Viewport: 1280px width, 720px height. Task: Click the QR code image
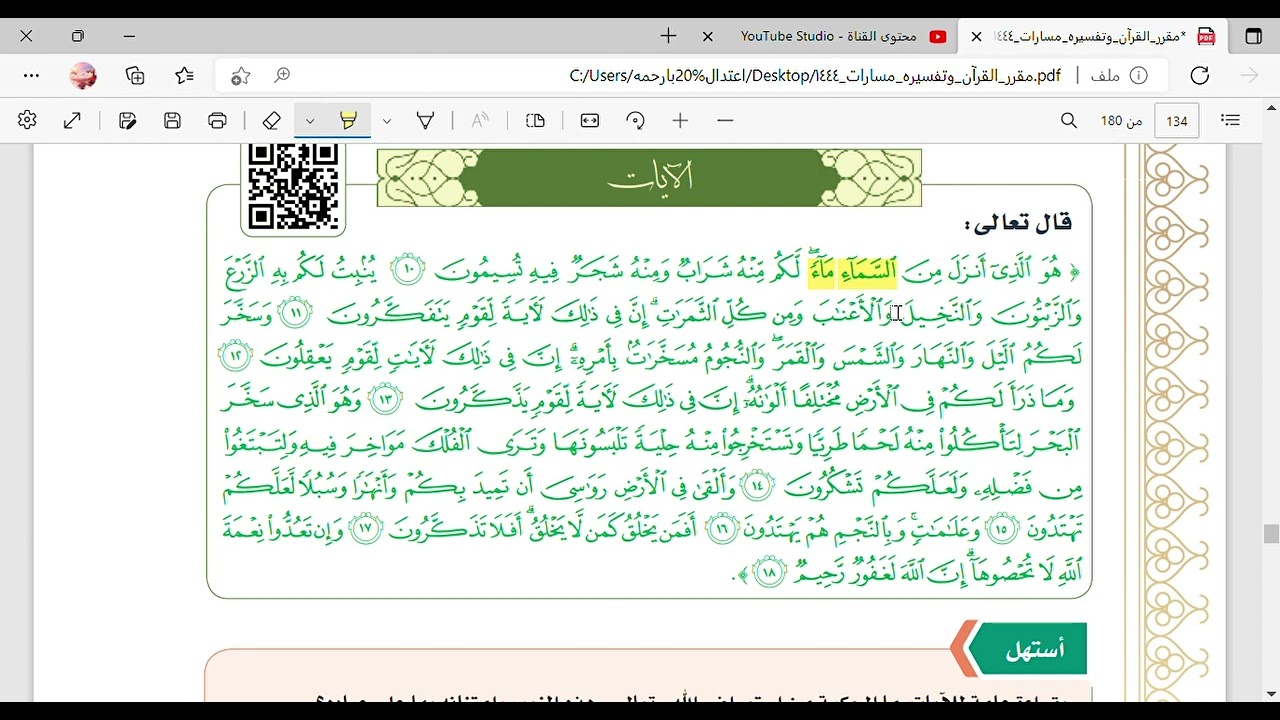coord(293,187)
